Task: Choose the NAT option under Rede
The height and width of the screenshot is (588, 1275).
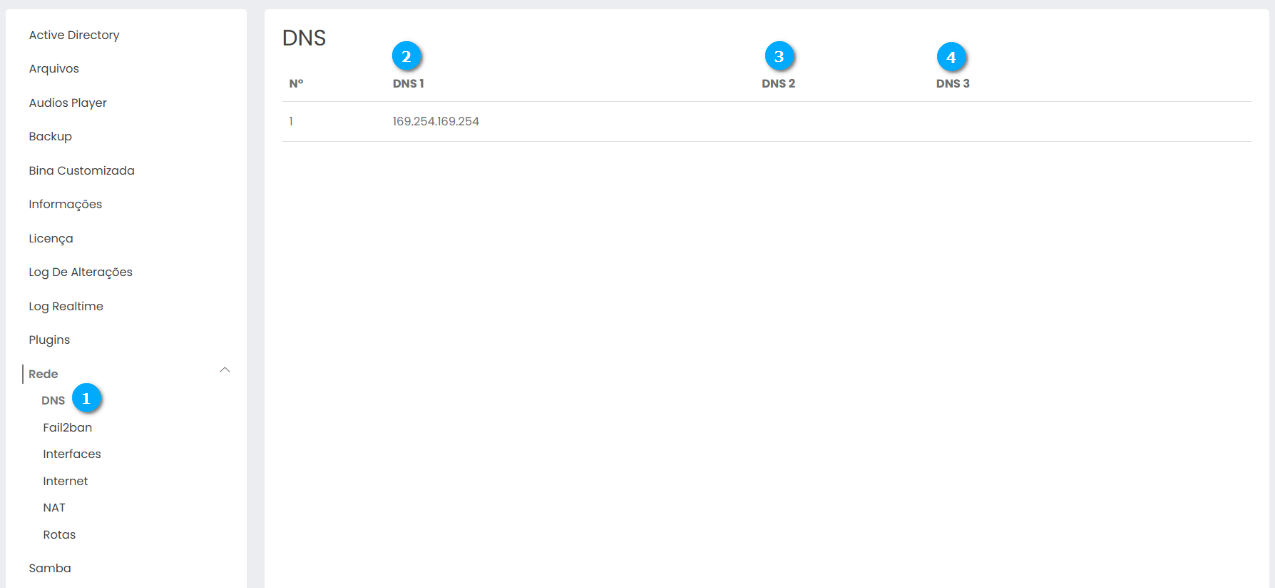Action: tap(54, 508)
